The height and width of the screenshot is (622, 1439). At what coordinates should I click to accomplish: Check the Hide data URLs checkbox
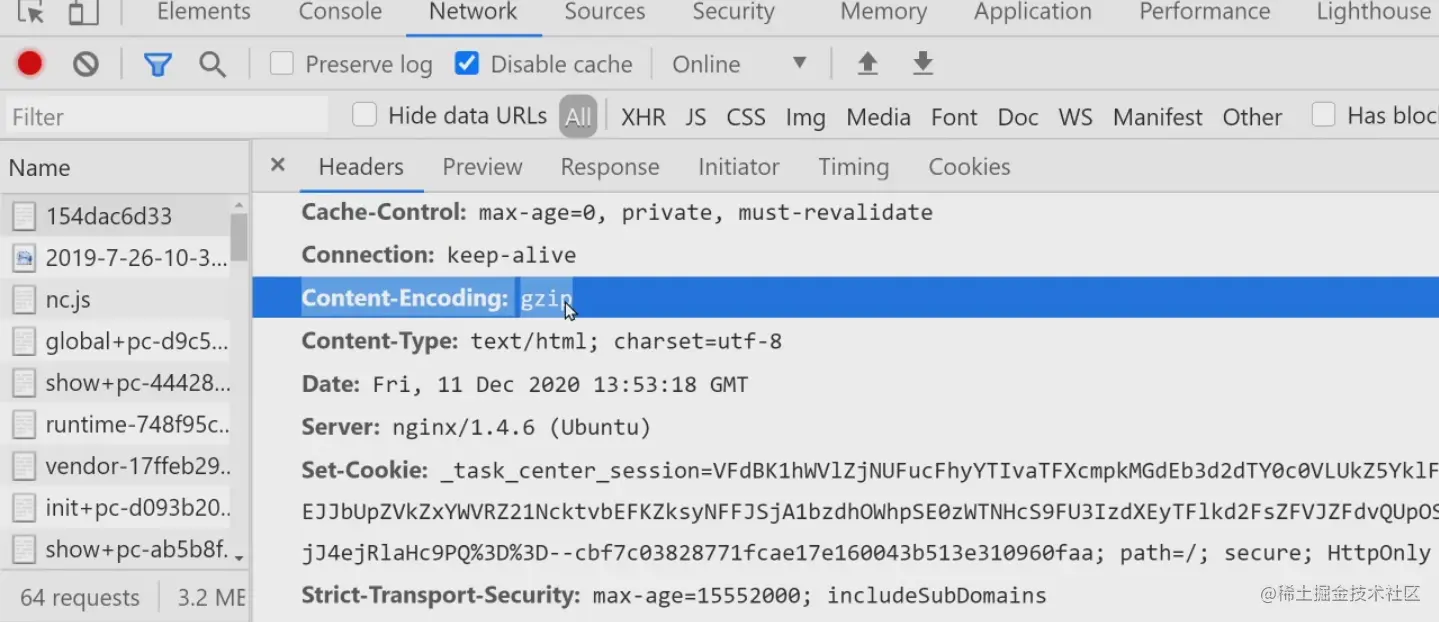coord(365,115)
